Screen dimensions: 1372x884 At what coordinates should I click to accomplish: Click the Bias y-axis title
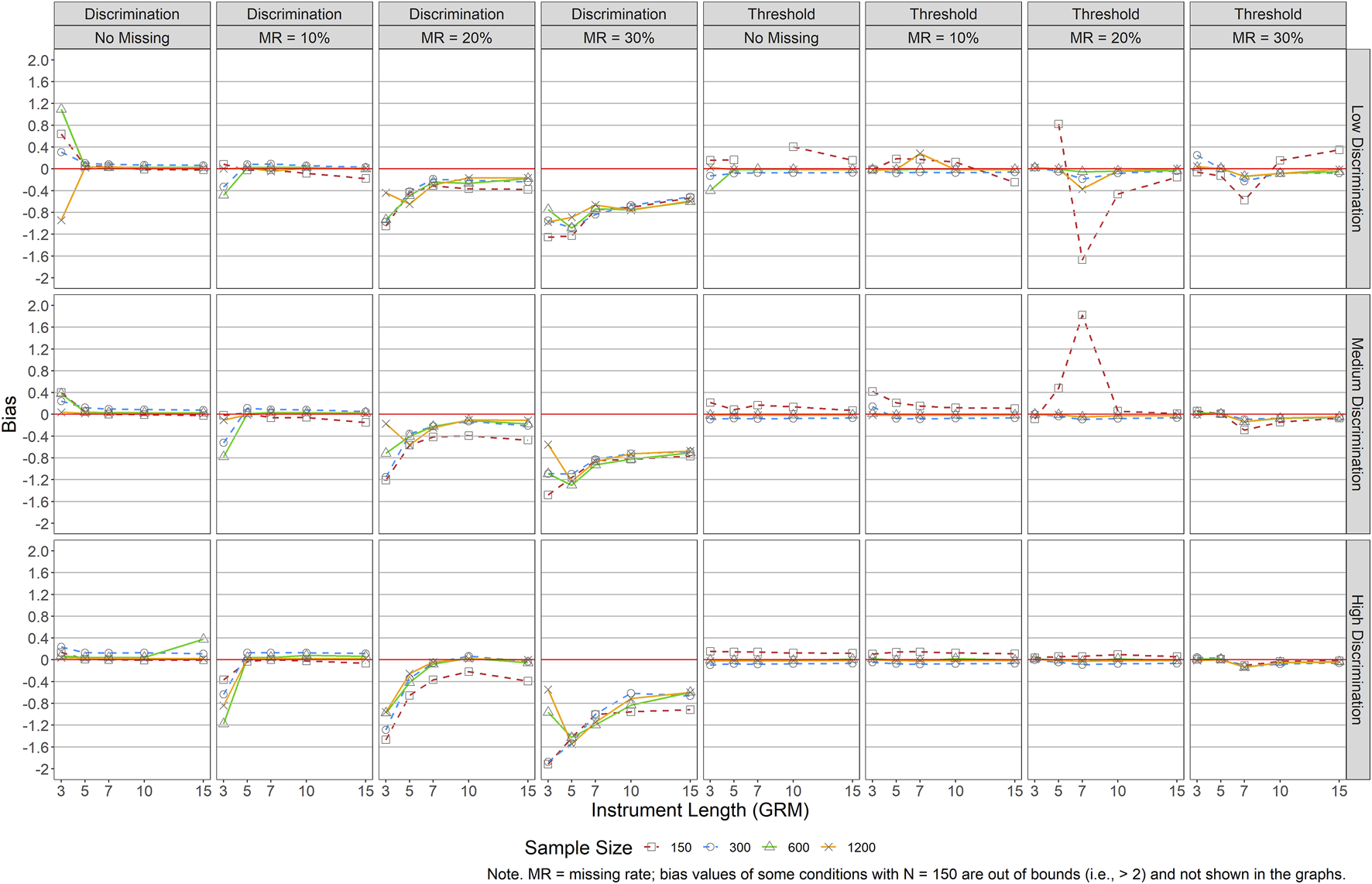pos(10,414)
